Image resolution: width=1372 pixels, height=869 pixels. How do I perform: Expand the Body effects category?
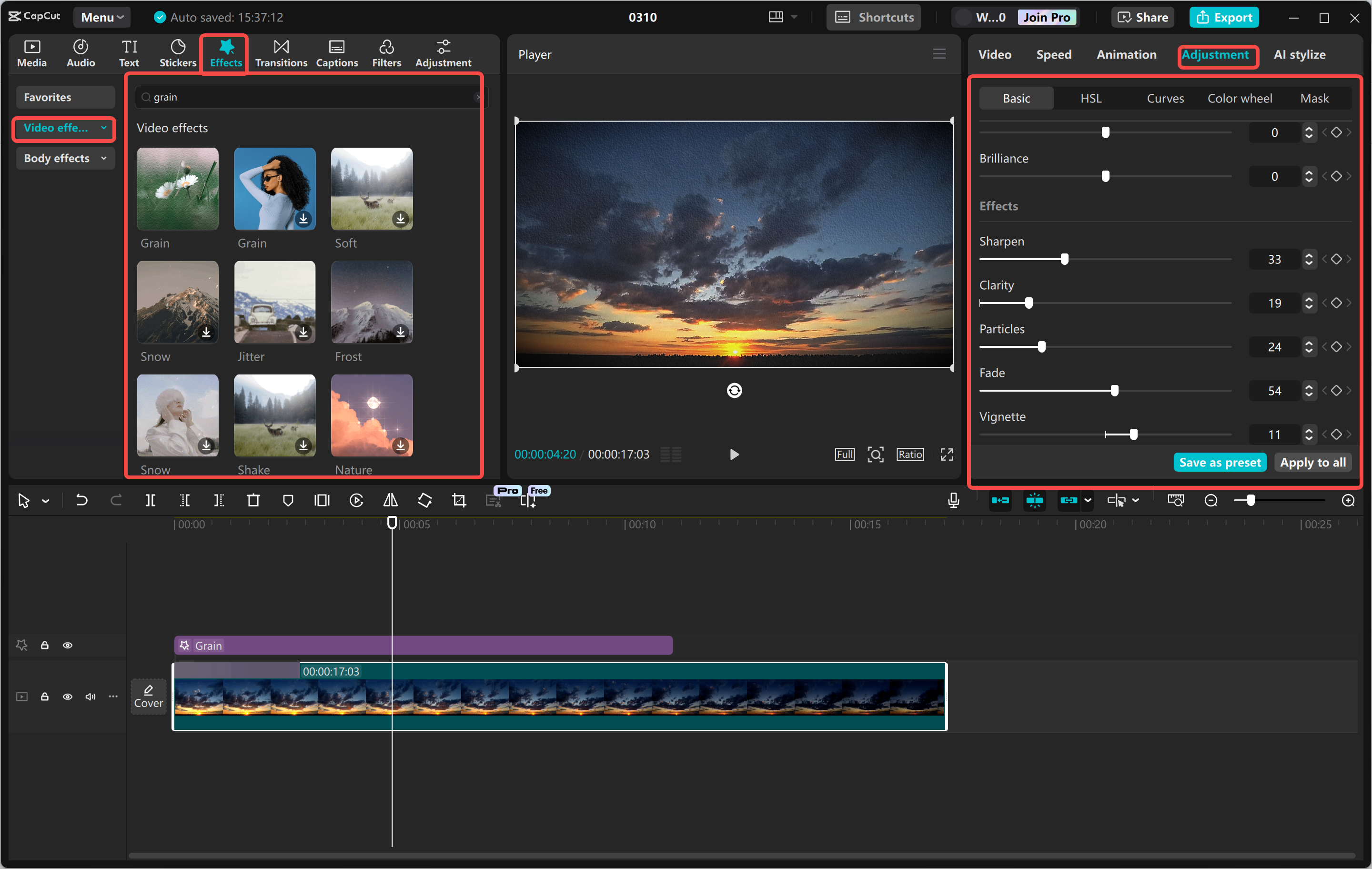click(65, 158)
